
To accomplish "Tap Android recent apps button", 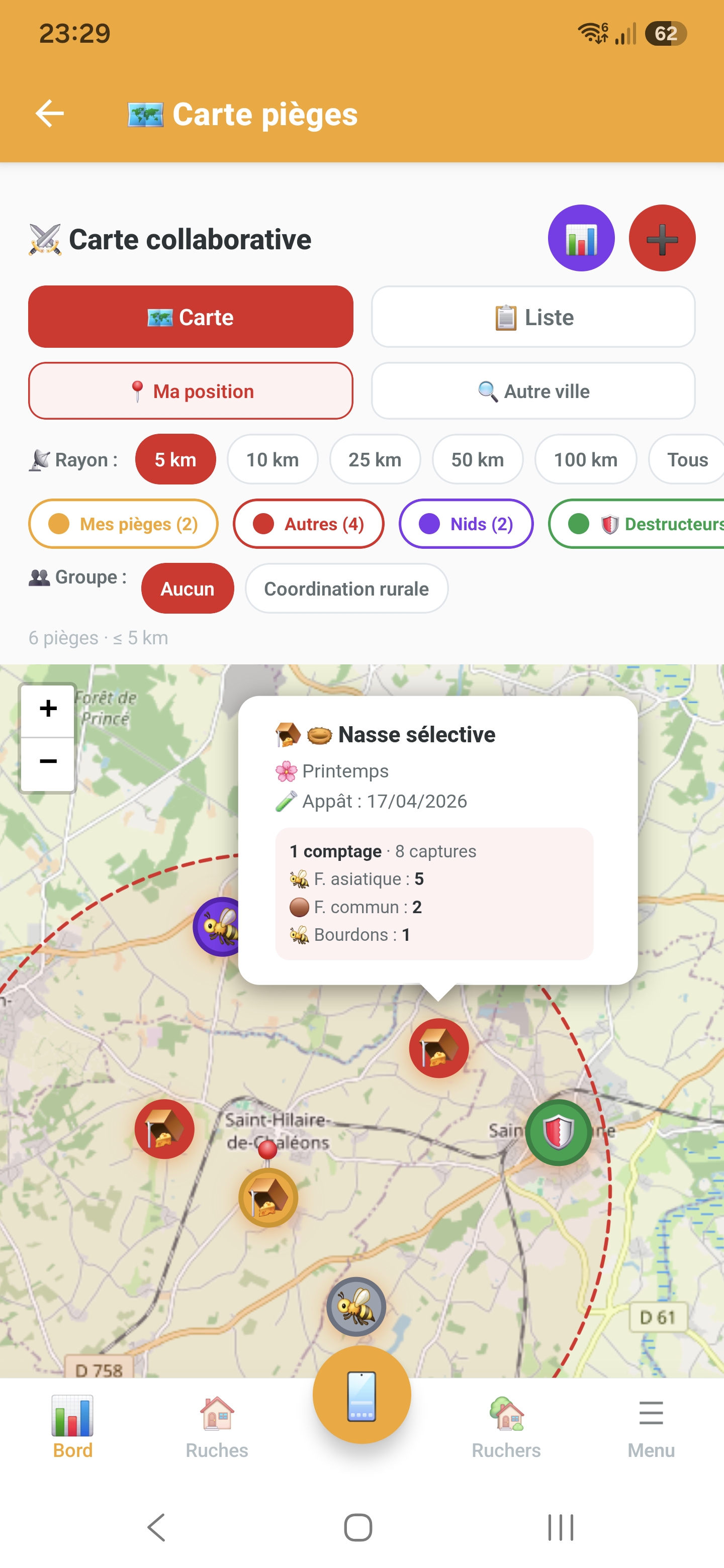I will tap(560, 1527).
